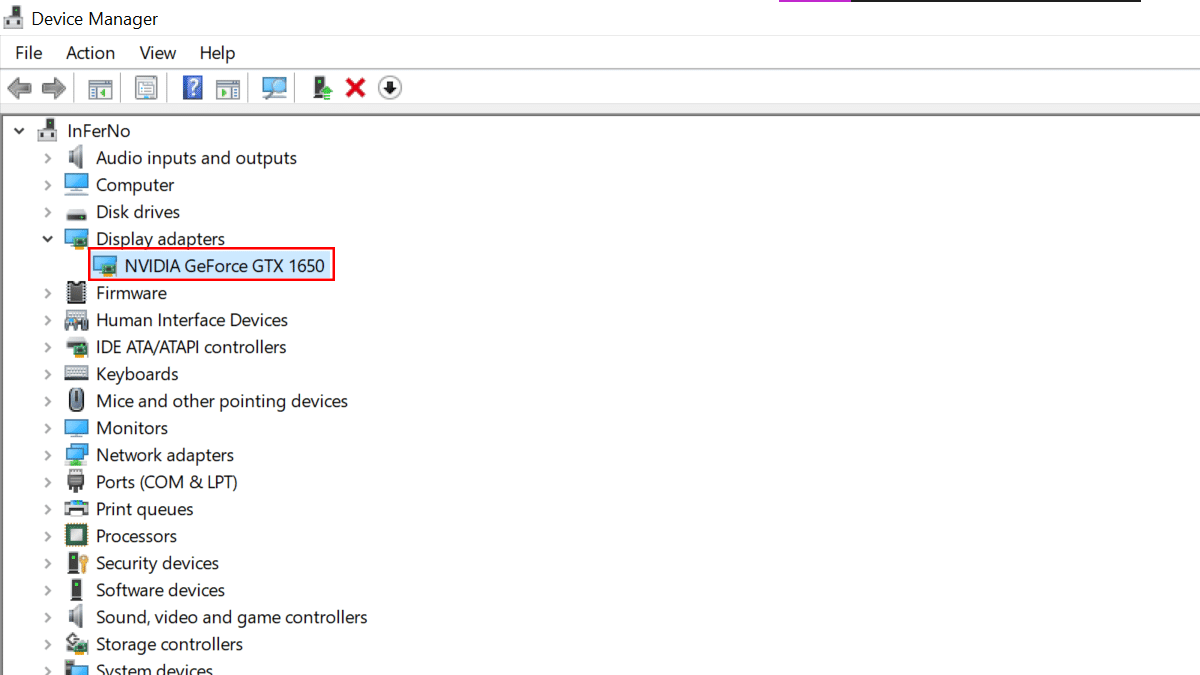
Task: Click the Firmware chip icon
Action: coord(76,293)
